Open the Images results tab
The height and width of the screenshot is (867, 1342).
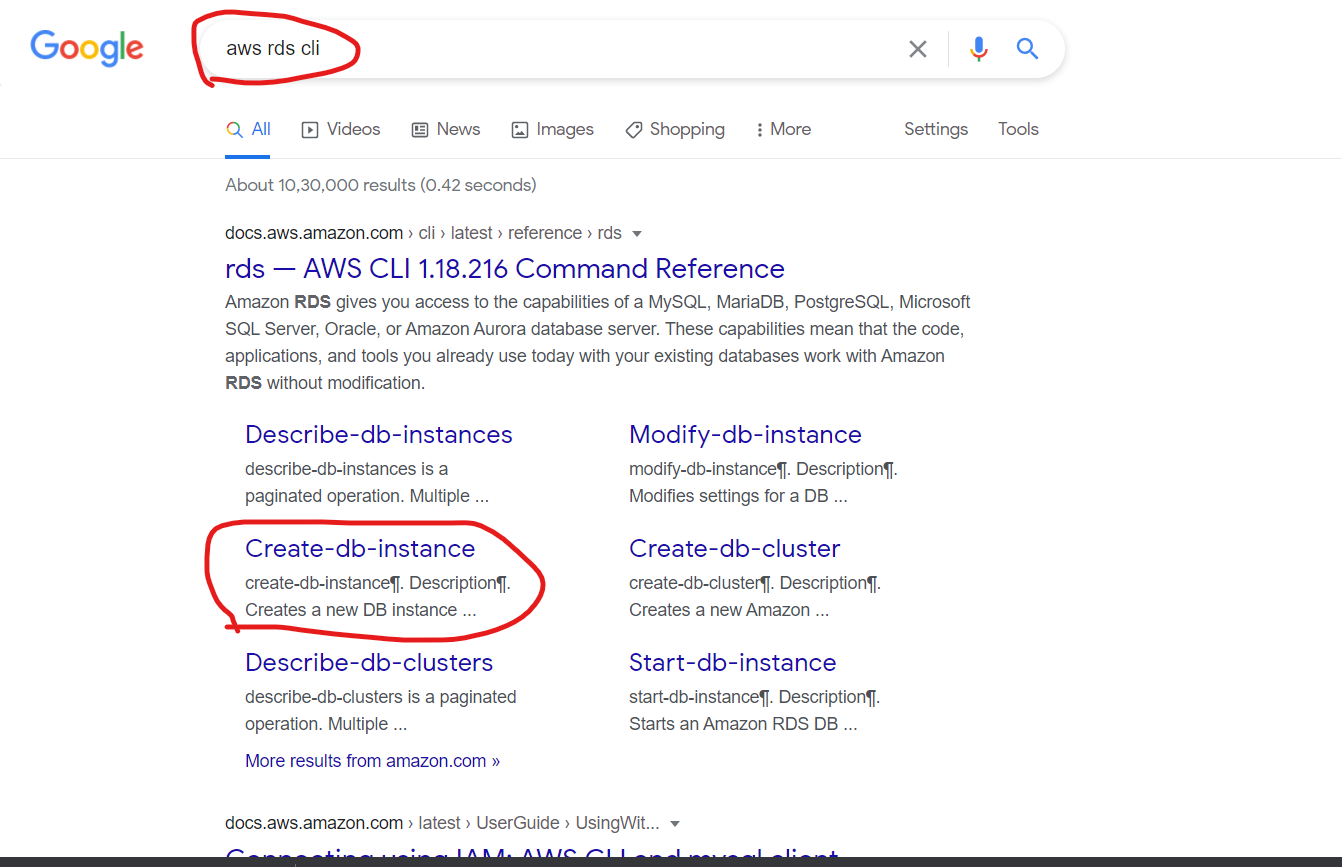tap(553, 129)
